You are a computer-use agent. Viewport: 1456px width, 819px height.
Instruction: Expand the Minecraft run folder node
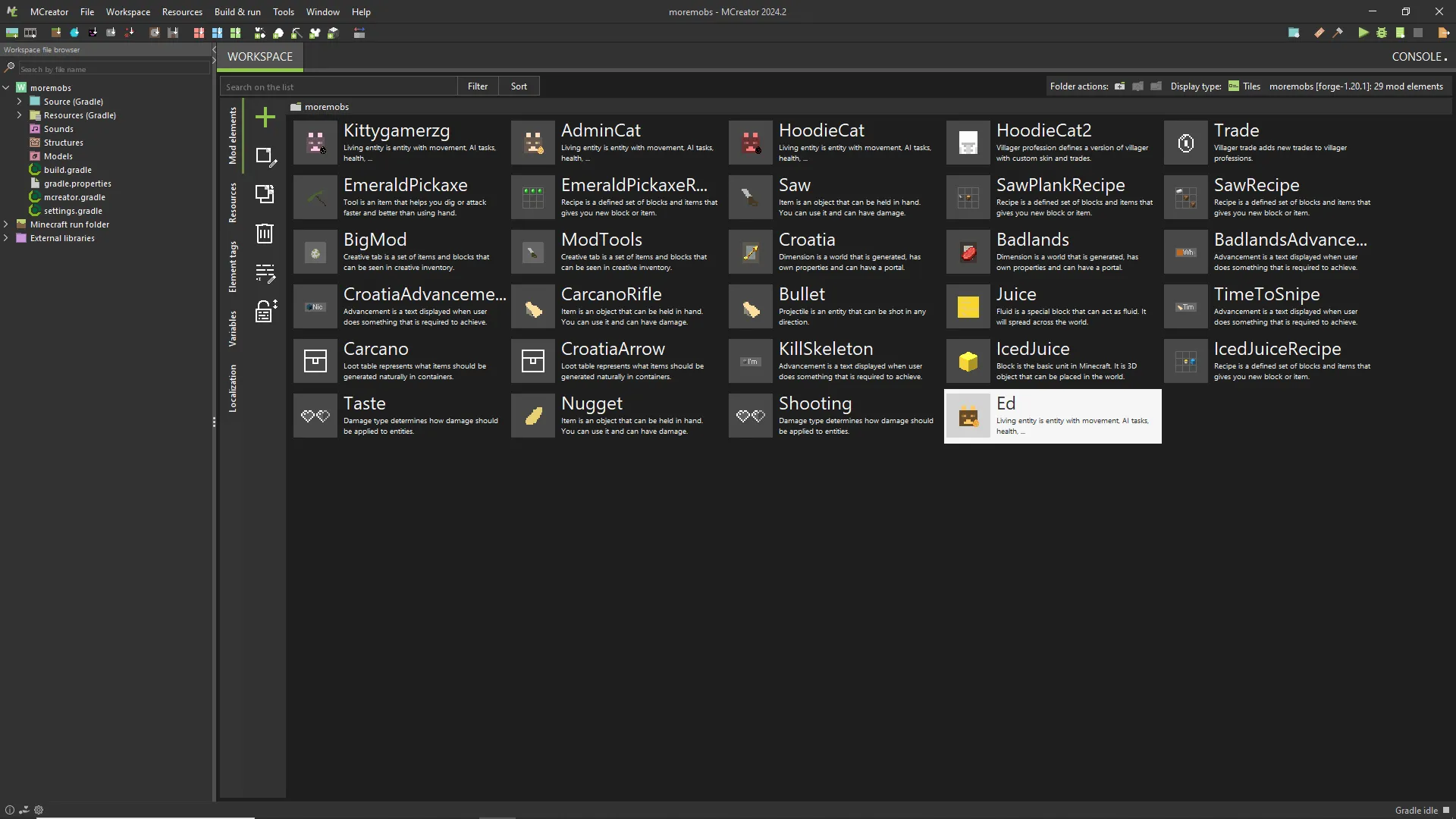click(6, 224)
